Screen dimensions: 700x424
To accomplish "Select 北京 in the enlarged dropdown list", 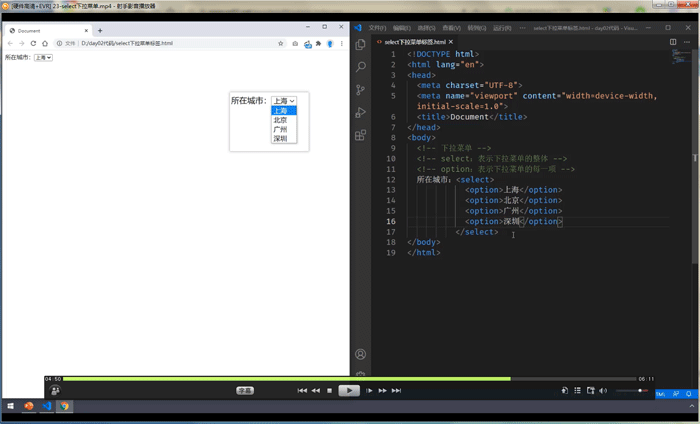I will [x=280, y=120].
